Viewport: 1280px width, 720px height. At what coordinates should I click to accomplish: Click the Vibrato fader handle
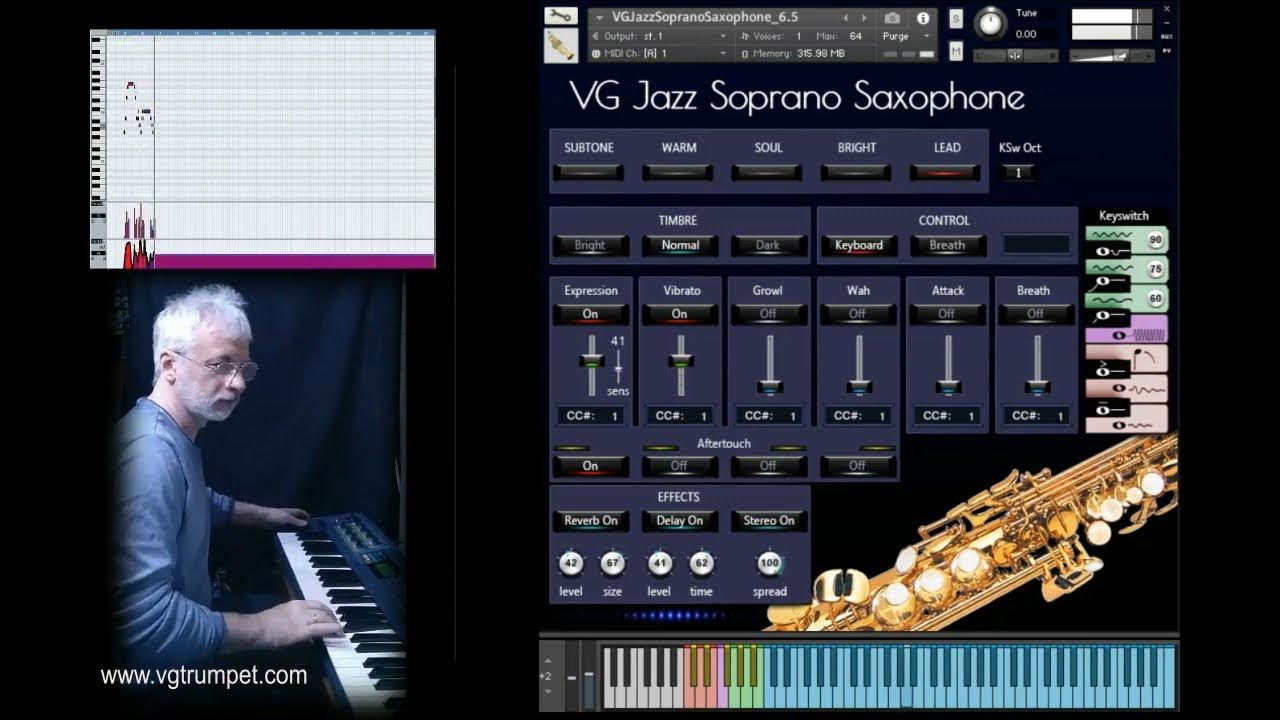click(x=682, y=362)
